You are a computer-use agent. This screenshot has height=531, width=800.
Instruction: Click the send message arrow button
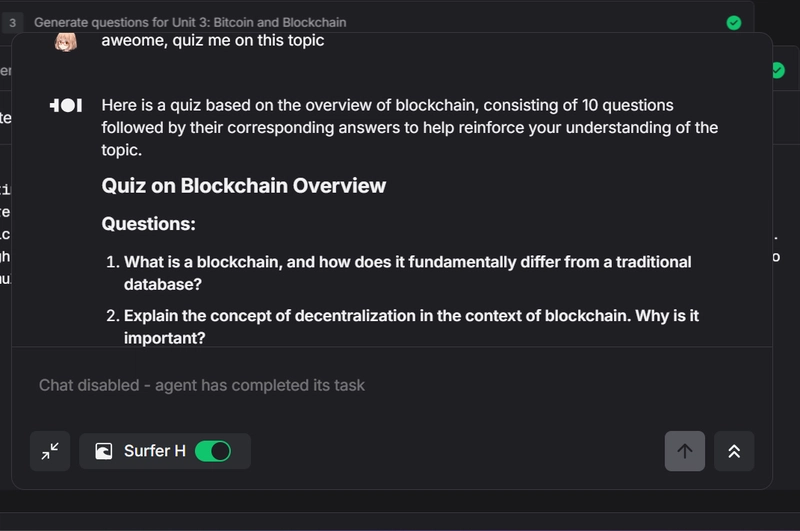tap(685, 451)
